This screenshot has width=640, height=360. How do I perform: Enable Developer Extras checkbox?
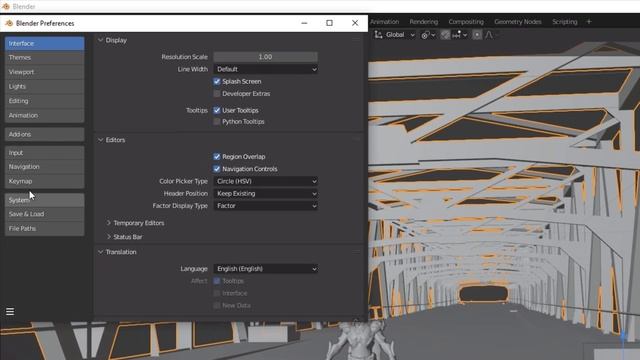tap(217, 93)
